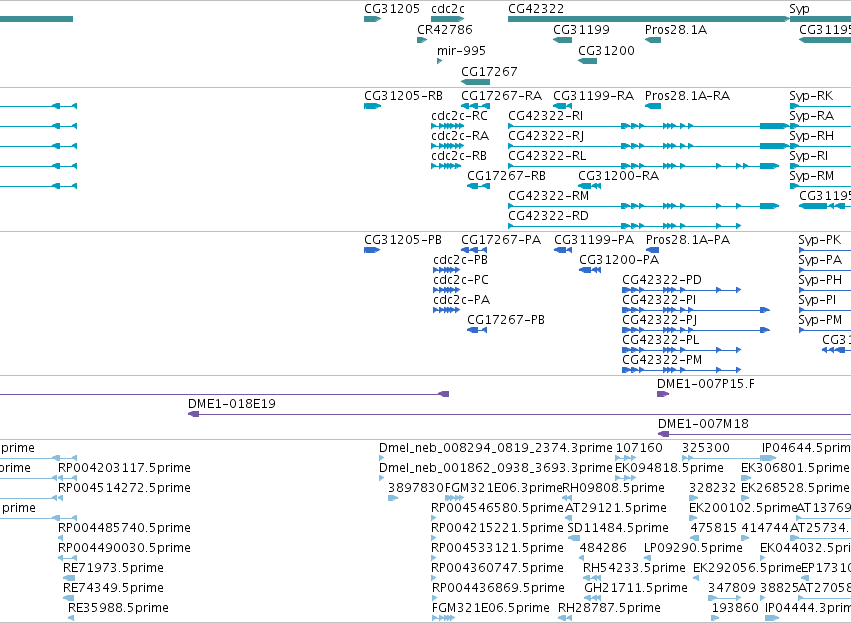Click EST label Dmel_neb_008294_0819_2374.3prime
Screen dimensions: 851x623
[x=496, y=448]
